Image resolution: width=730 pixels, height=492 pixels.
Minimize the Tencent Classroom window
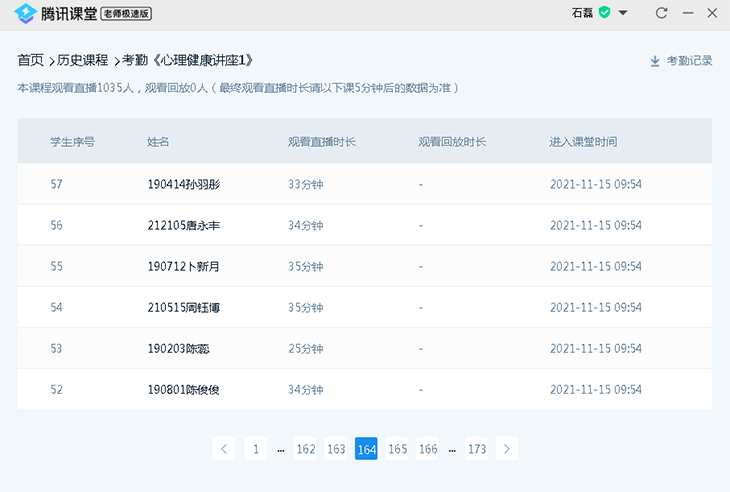688,13
